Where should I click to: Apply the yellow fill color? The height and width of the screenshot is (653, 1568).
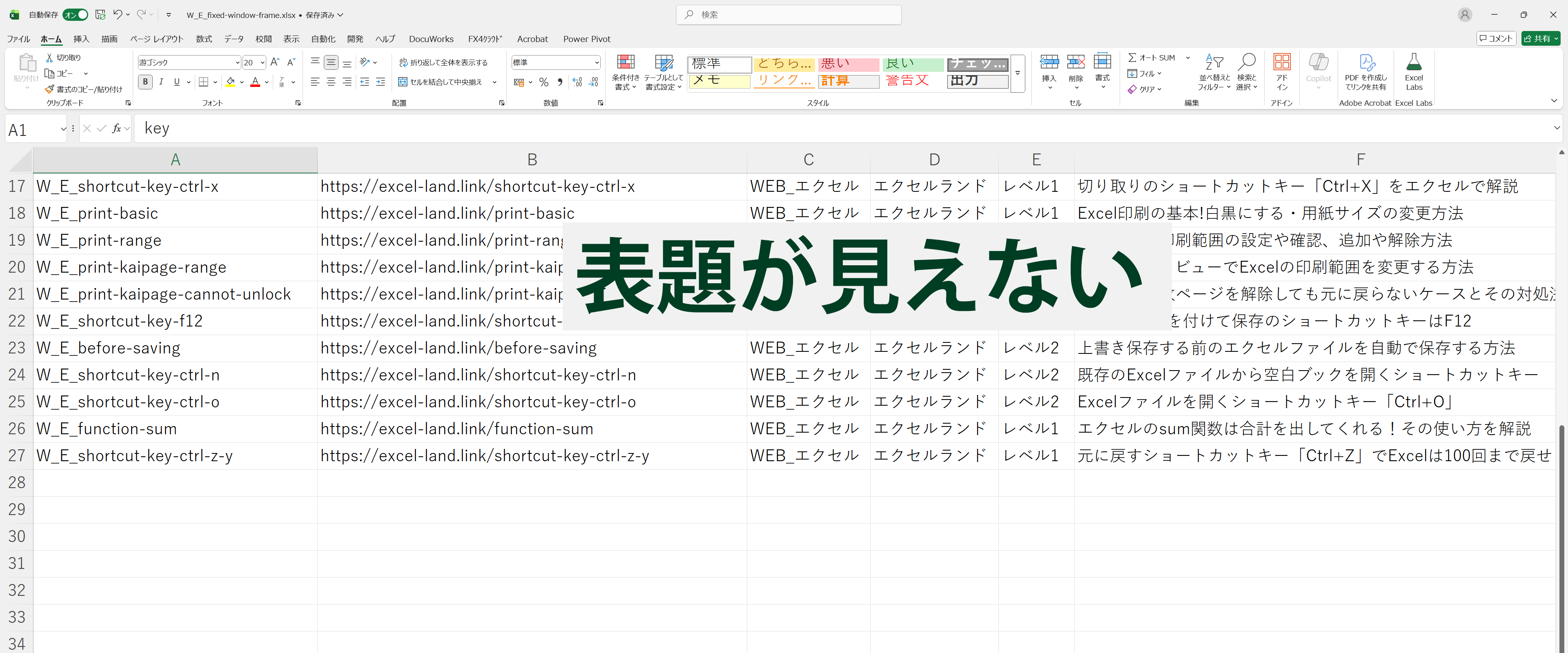pos(230,82)
